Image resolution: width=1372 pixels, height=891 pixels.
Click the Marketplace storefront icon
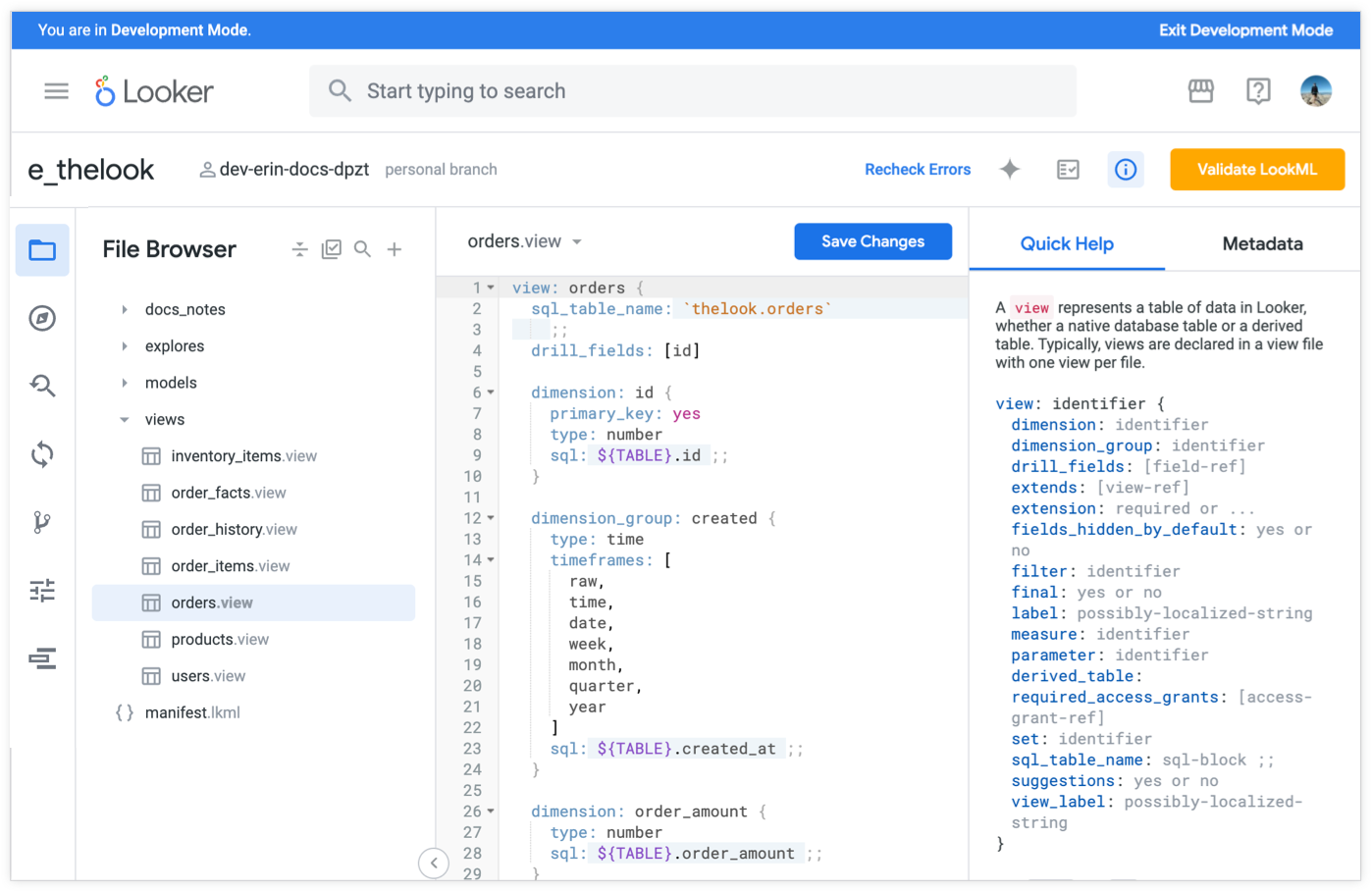tap(1200, 91)
